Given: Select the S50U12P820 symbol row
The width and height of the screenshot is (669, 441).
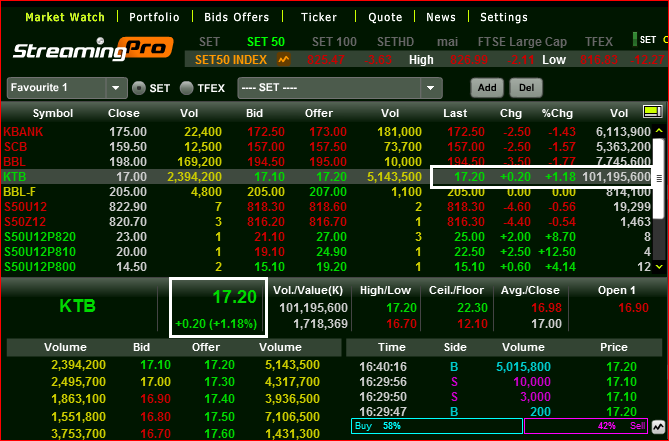Looking at the screenshot, I should [327, 237].
